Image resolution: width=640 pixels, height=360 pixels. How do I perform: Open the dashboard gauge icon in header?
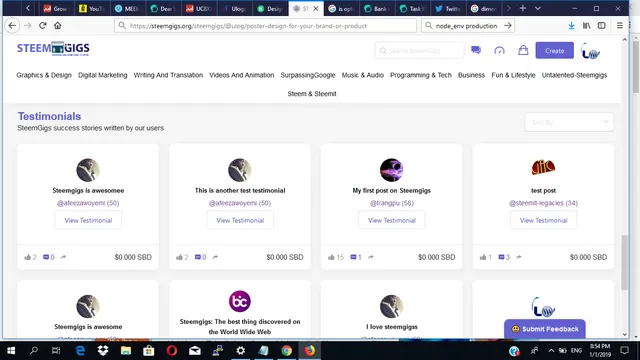[x=499, y=50]
